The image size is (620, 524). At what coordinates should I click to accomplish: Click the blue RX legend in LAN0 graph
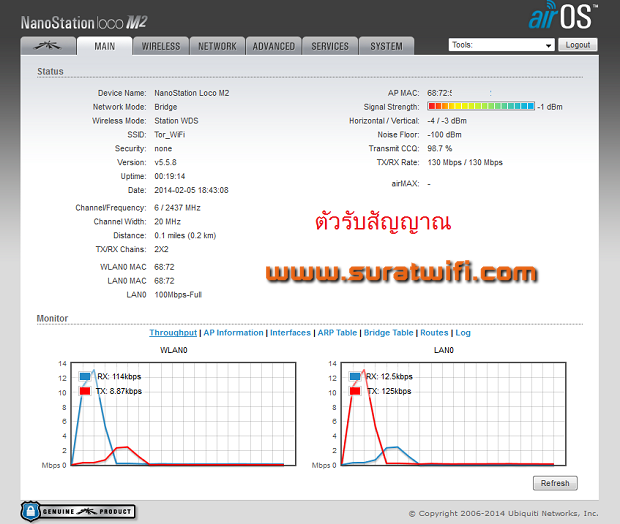(x=355, y=376)
